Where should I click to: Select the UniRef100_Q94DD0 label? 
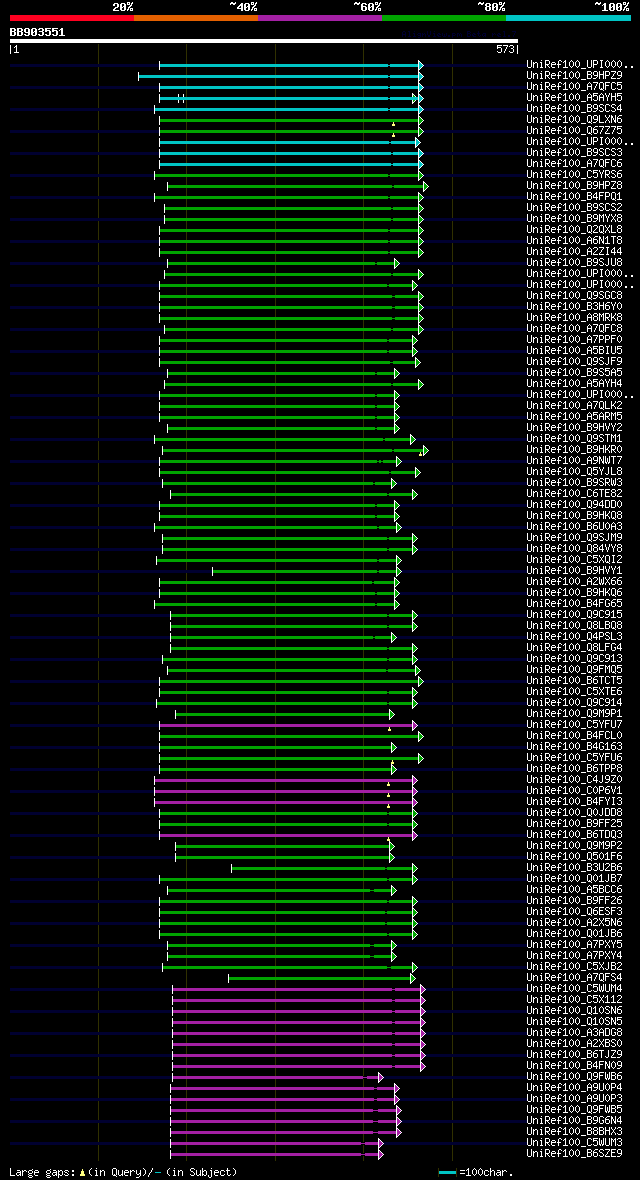(x=574, y=504)
